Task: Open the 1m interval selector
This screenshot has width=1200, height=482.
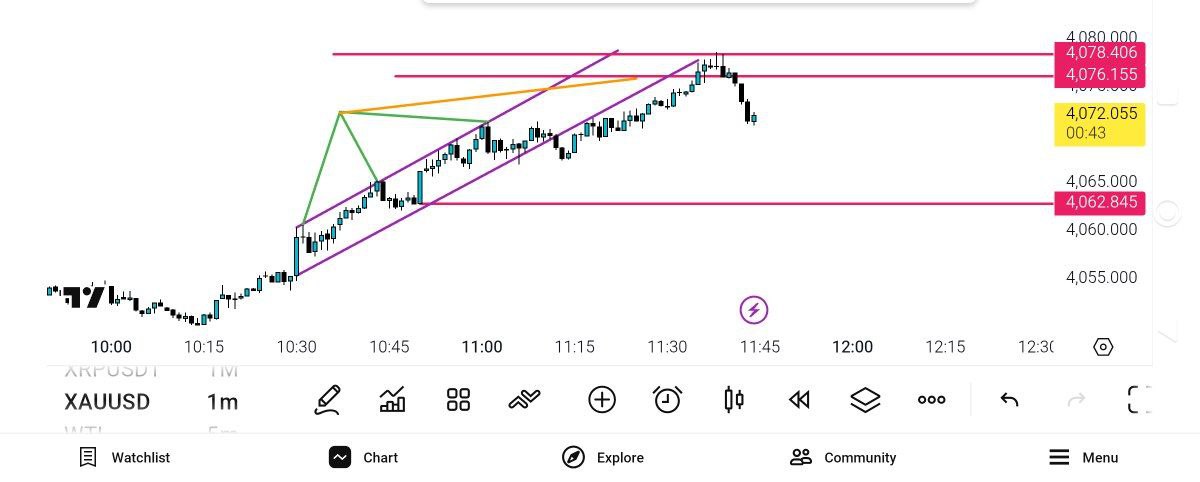Action: [x=222, y=402]
